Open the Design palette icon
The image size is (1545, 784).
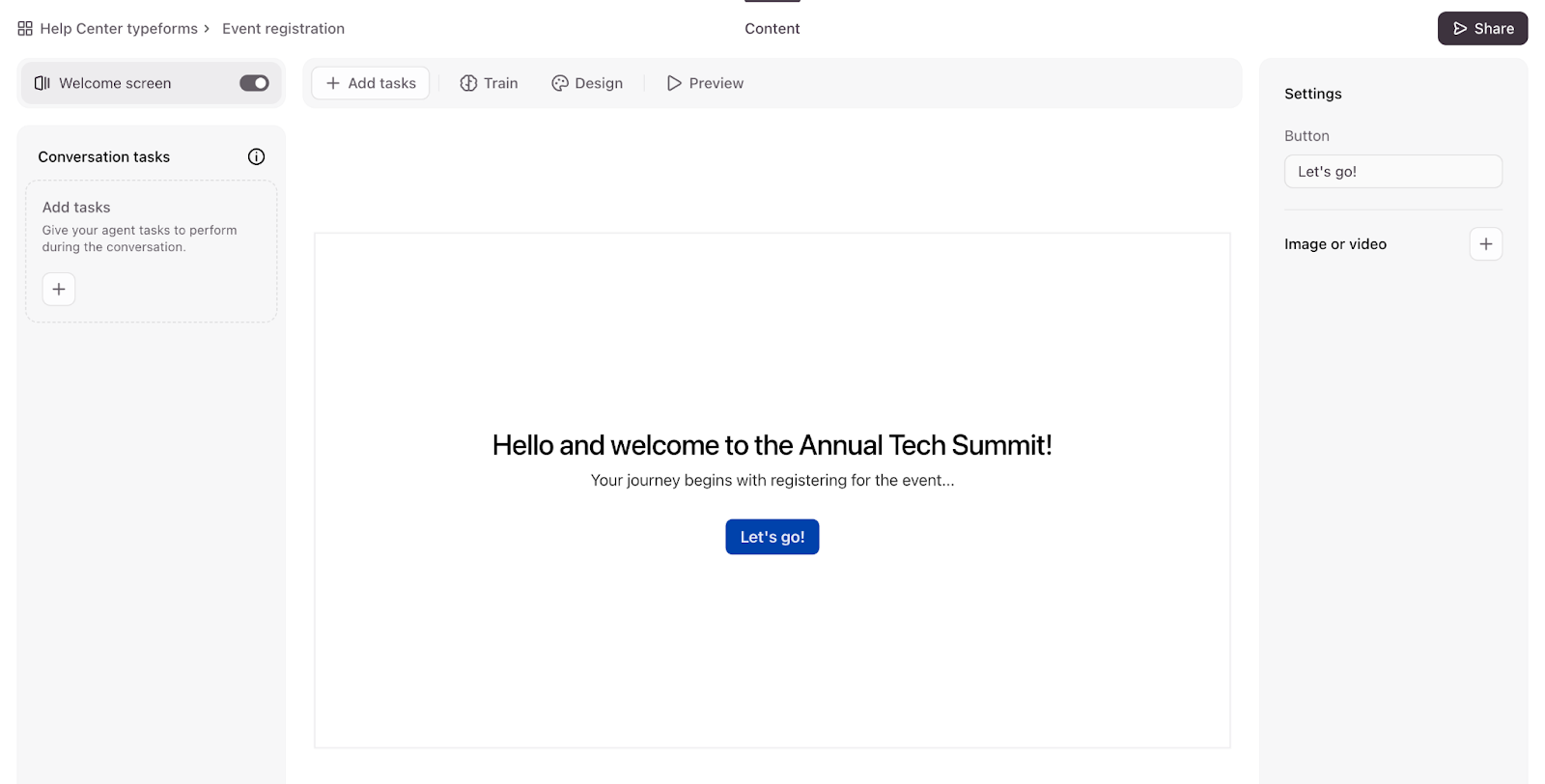560,83
